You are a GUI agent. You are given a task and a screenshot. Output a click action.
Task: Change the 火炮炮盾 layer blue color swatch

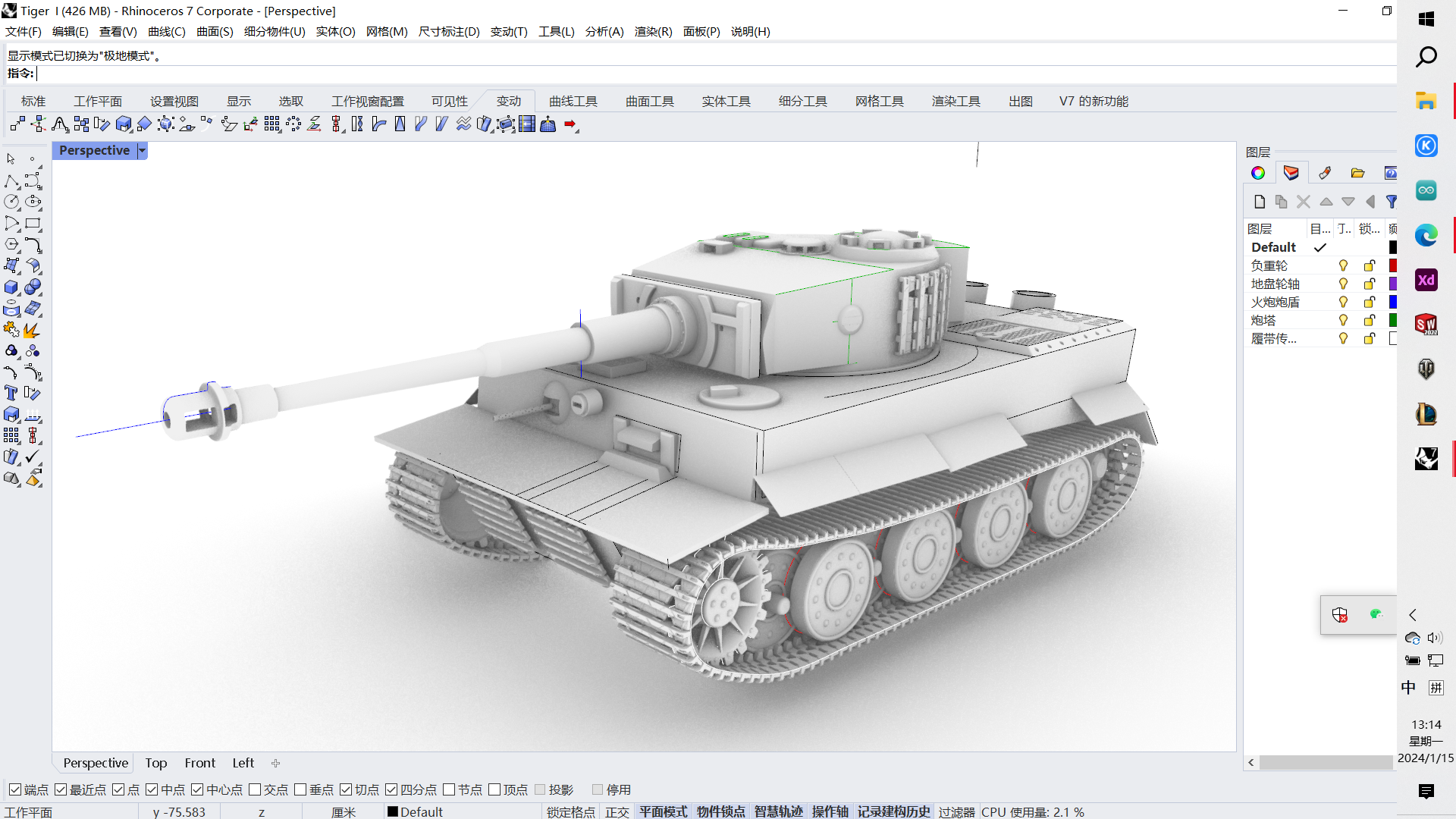1392,302
